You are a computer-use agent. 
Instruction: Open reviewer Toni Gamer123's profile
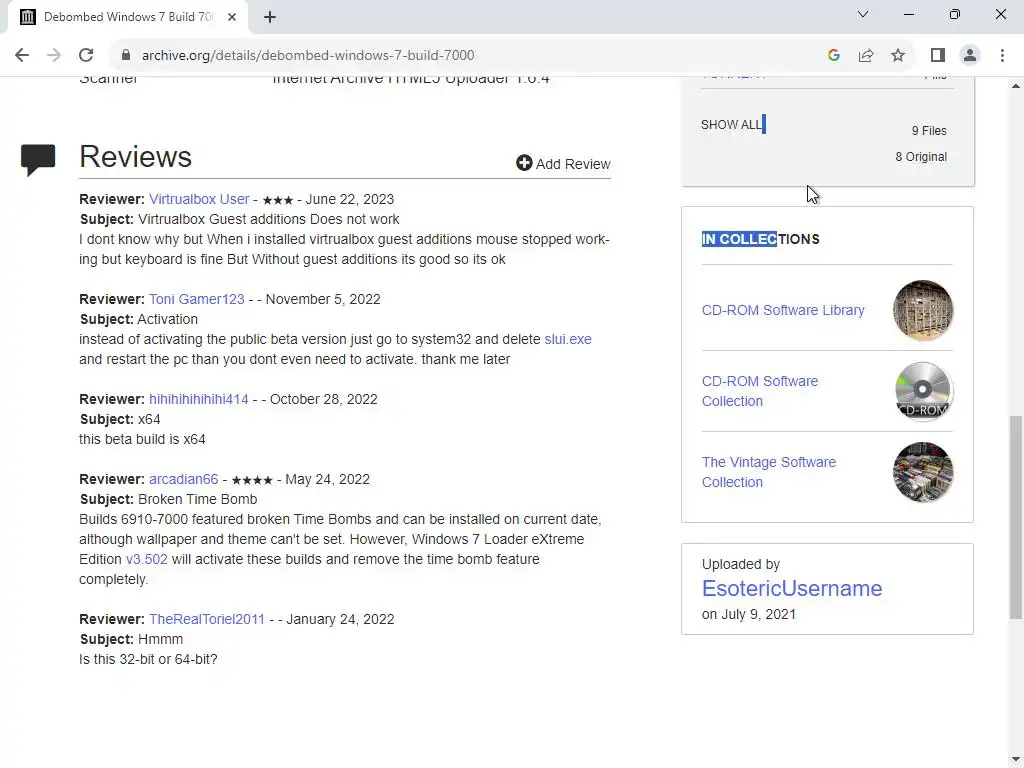point(197,299)
